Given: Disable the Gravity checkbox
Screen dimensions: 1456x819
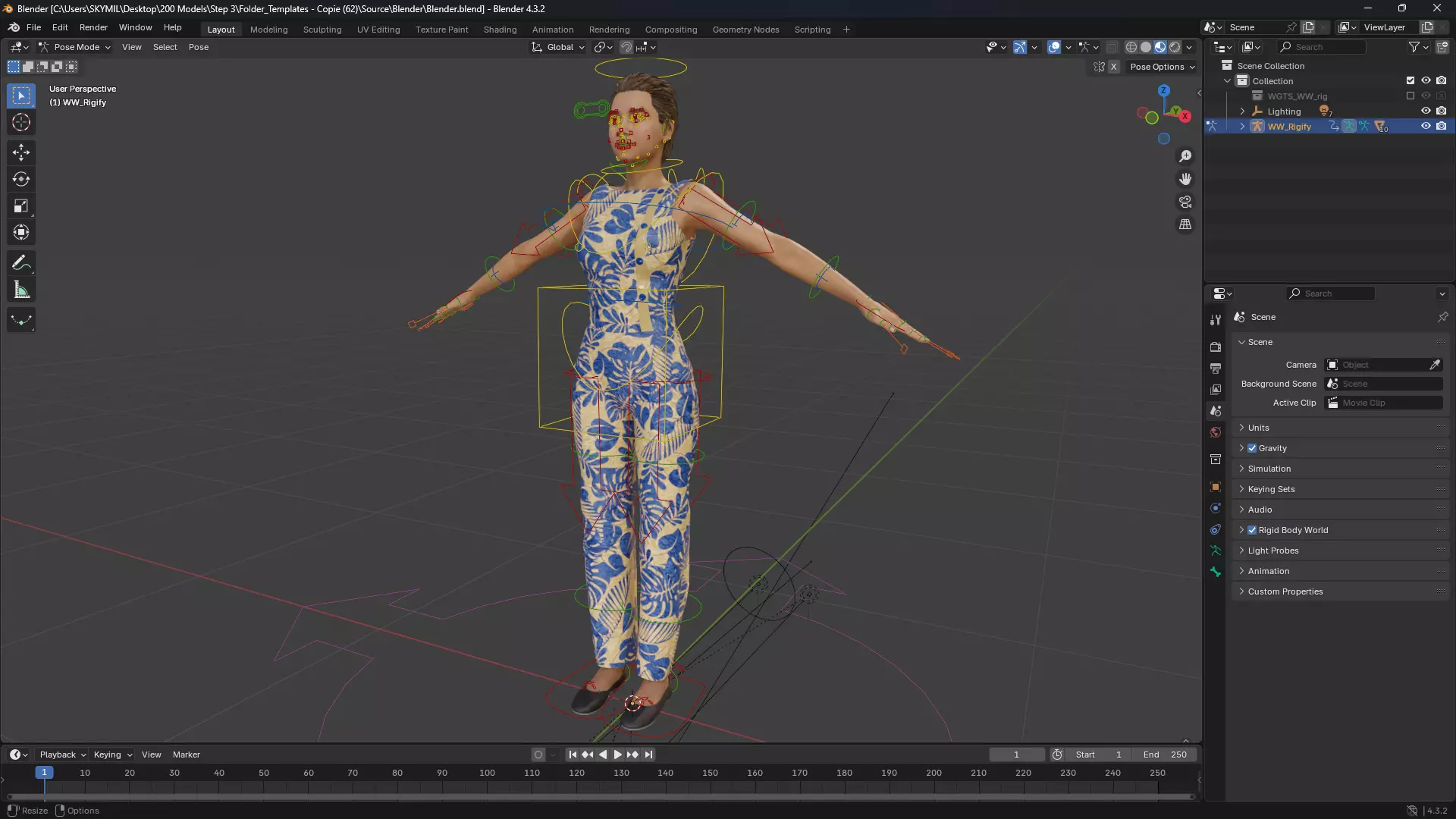Looking at the screenshot, I should (x=1252, y=448).
